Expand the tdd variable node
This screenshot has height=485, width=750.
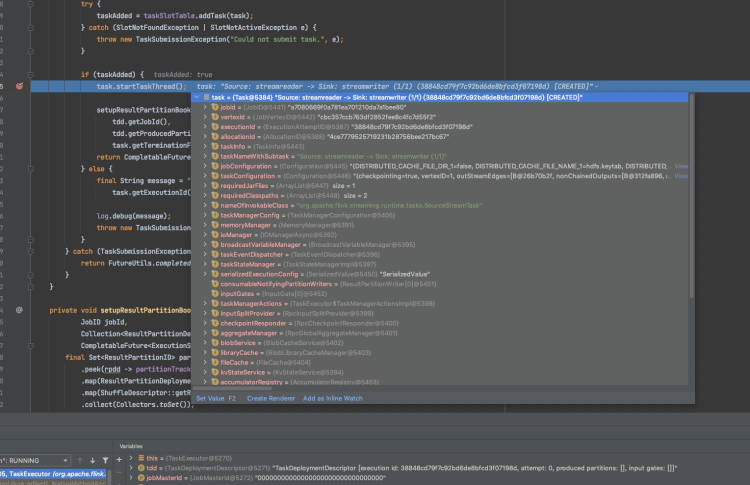tap(131, 468)
